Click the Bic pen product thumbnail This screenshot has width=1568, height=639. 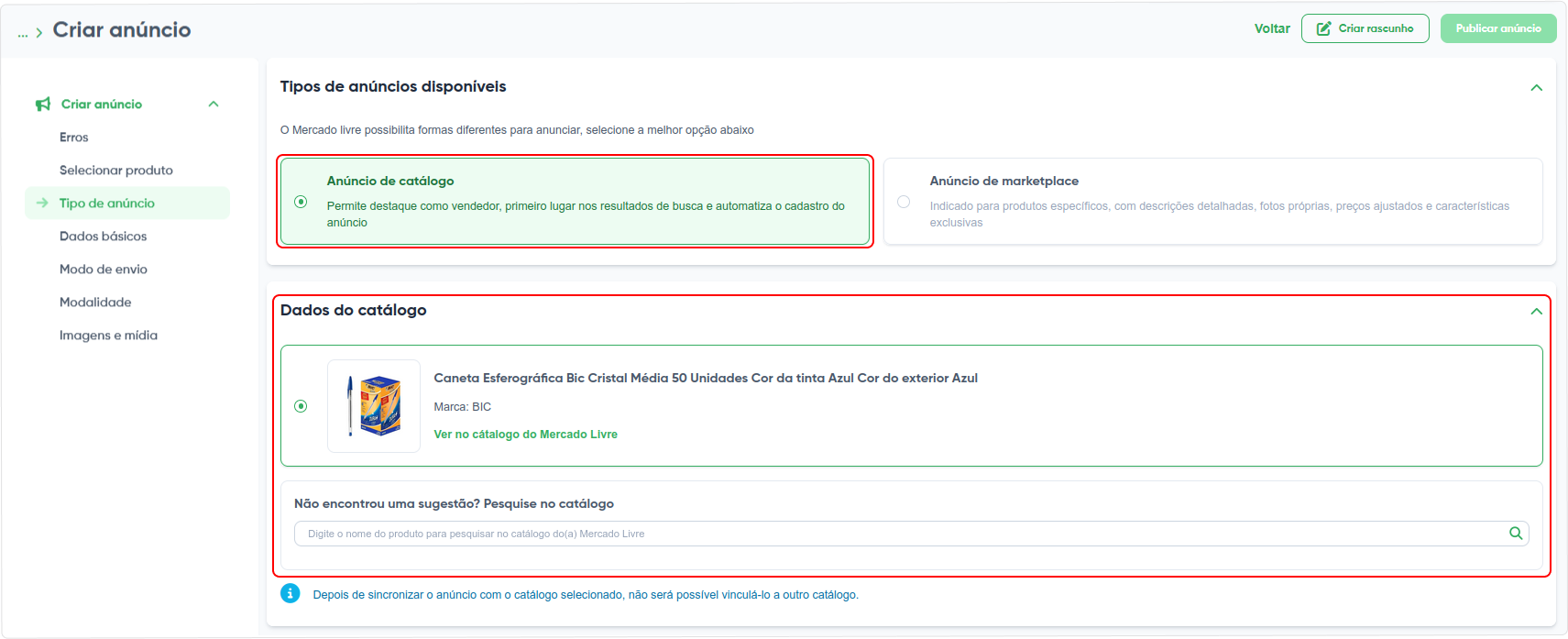[374, 406]
